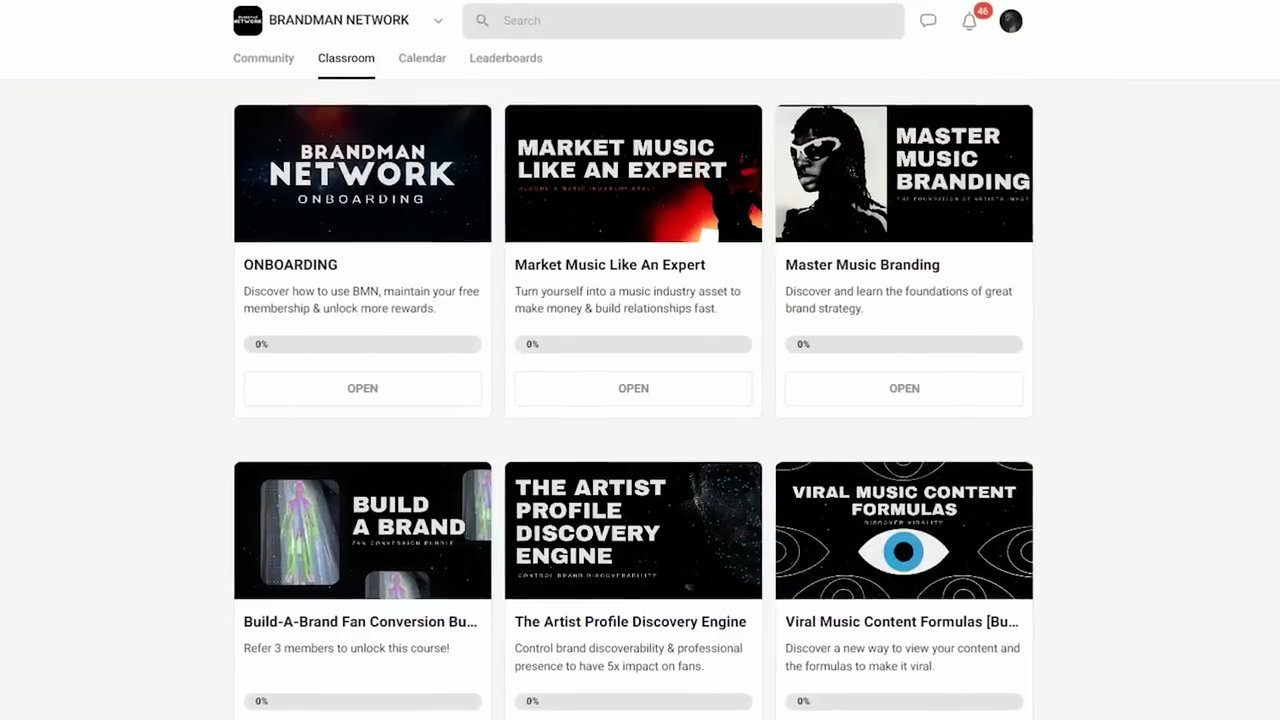View the Leaderboards tab
The height and width of the screenshot is (720, 1280).
pos(506,58)
